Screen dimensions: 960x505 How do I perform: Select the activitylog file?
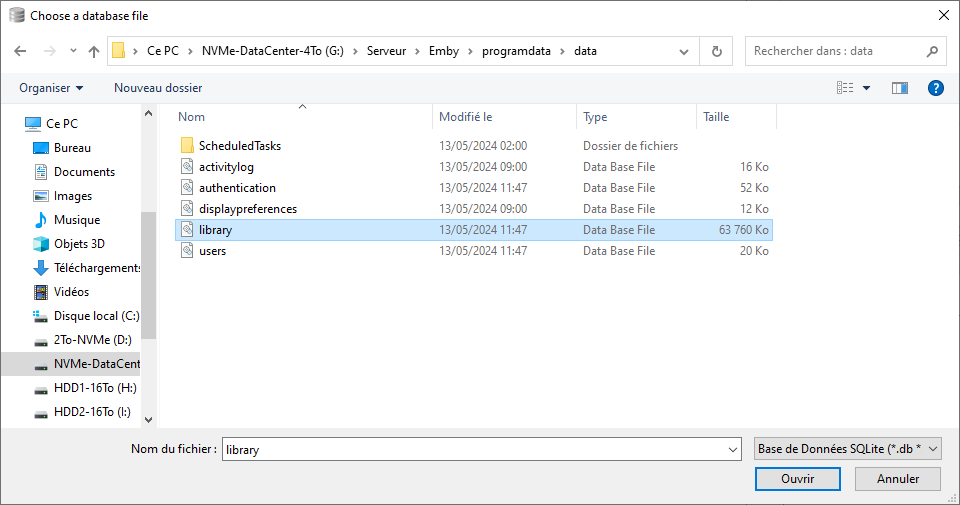point(226,167)
